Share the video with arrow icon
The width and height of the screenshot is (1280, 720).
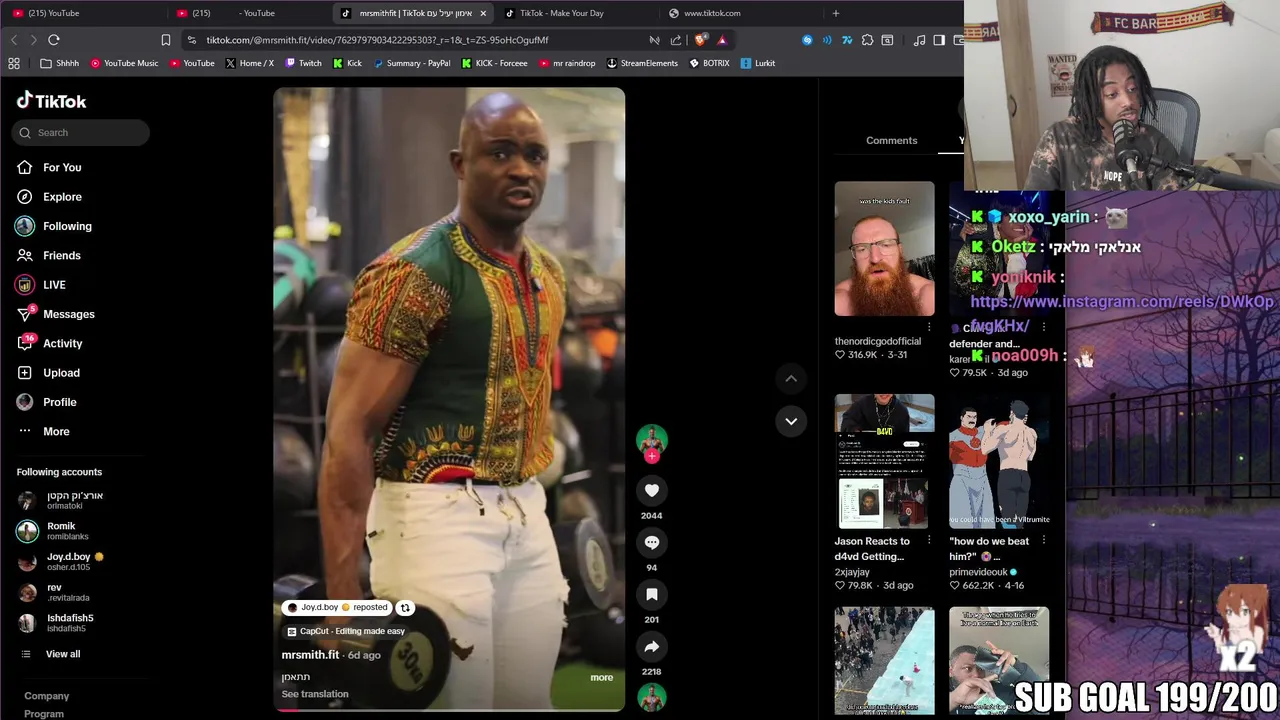click(652, 646)
